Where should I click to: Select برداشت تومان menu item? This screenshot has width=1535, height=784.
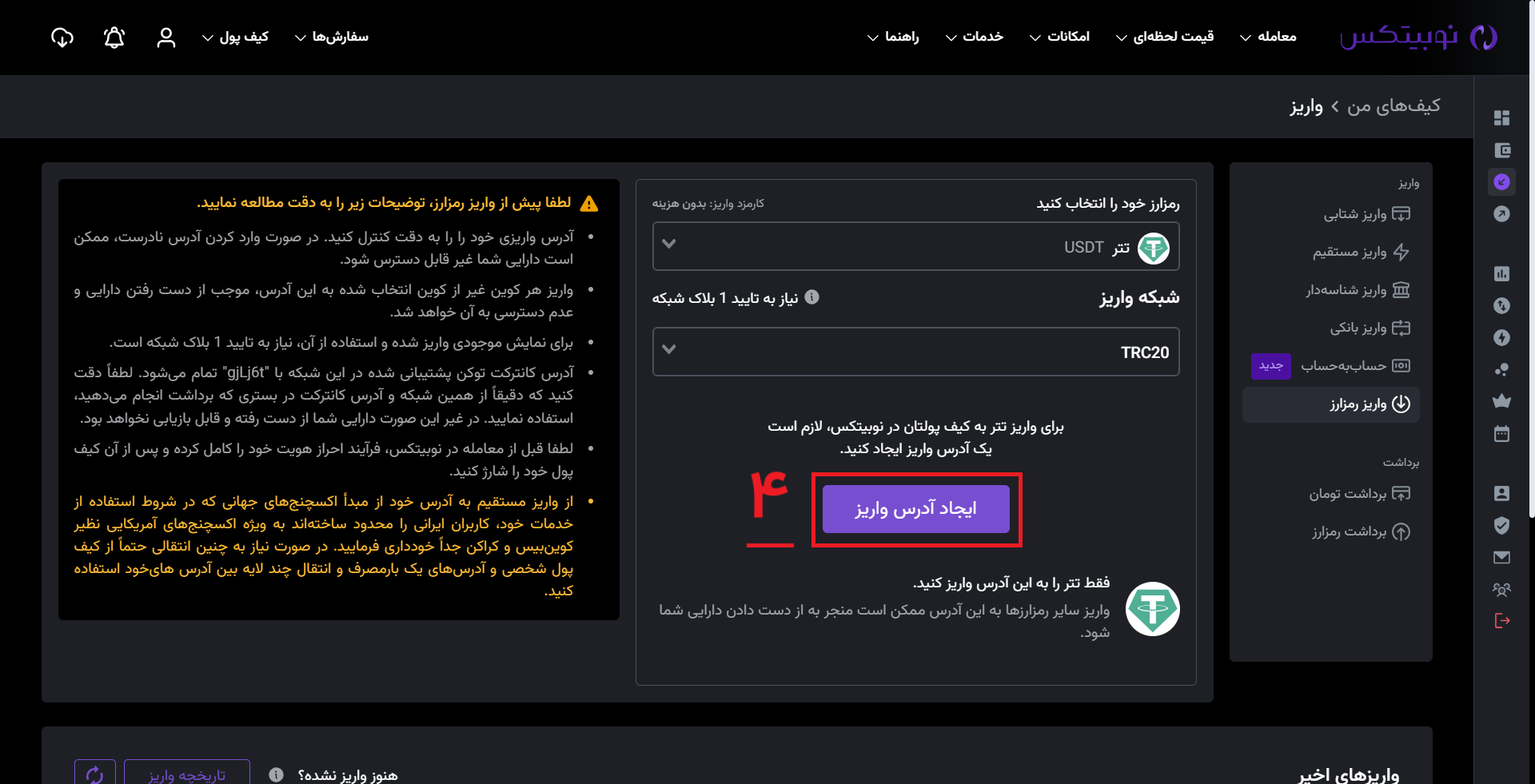pyautogui.click(x=1359, y=493)
